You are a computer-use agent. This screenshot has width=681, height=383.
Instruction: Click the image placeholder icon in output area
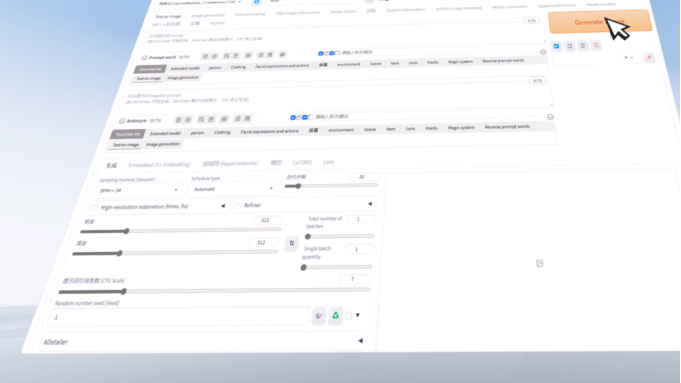[x=539, y=263]
